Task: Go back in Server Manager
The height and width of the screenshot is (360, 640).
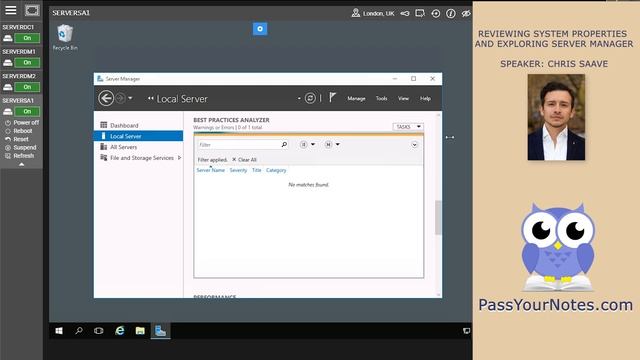Action: [x=106, y=98]
